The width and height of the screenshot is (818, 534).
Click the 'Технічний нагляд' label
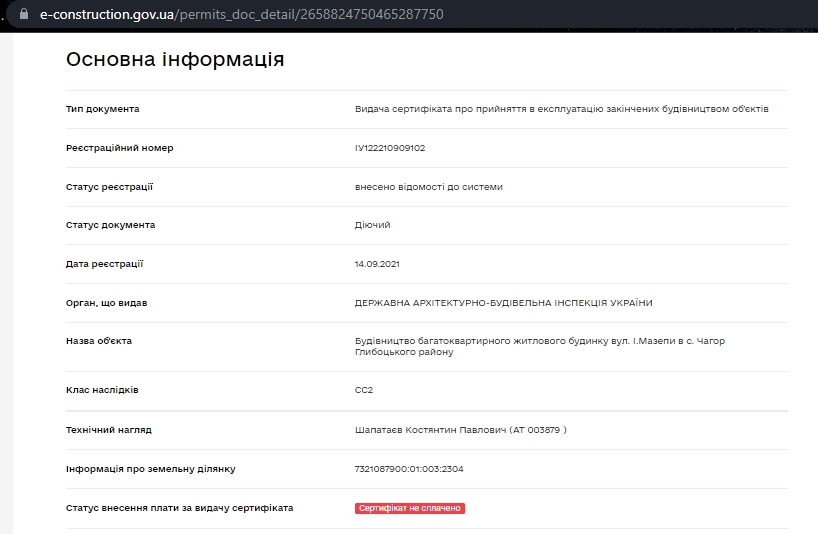[x=109, y=430]
